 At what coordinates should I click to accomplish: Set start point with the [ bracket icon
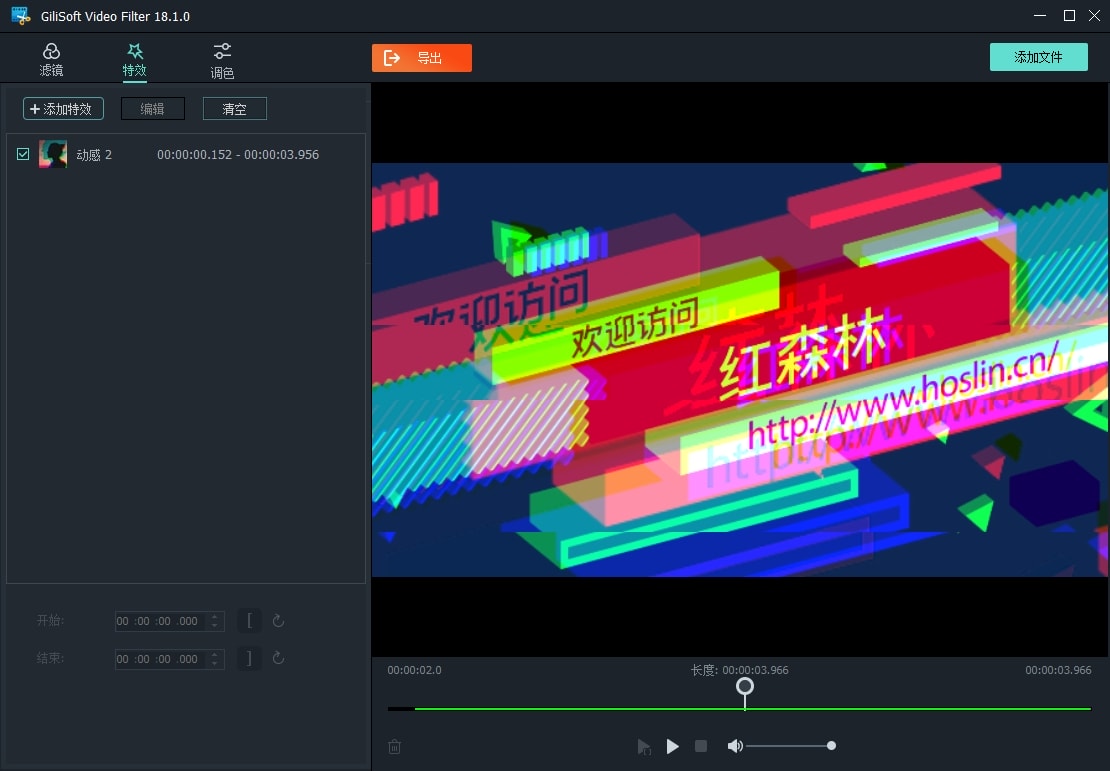(249, 621)
